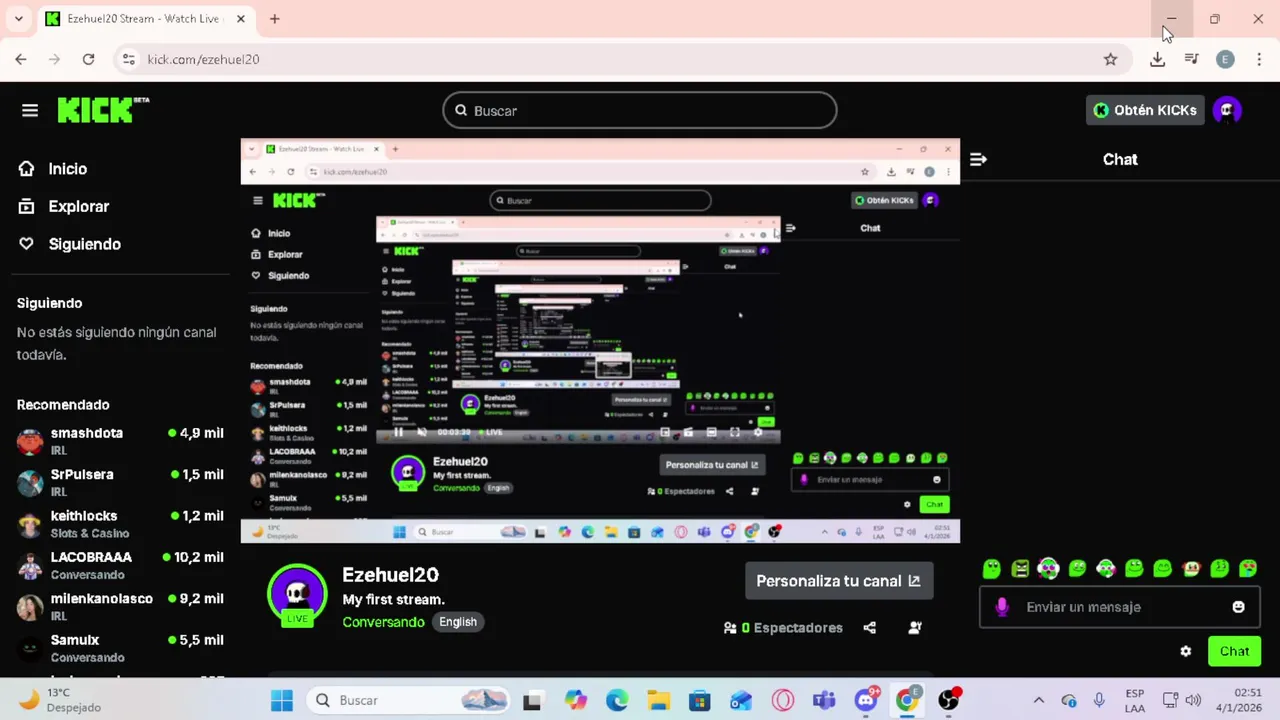Close the Ezehuel20 Stream tab

241,19
